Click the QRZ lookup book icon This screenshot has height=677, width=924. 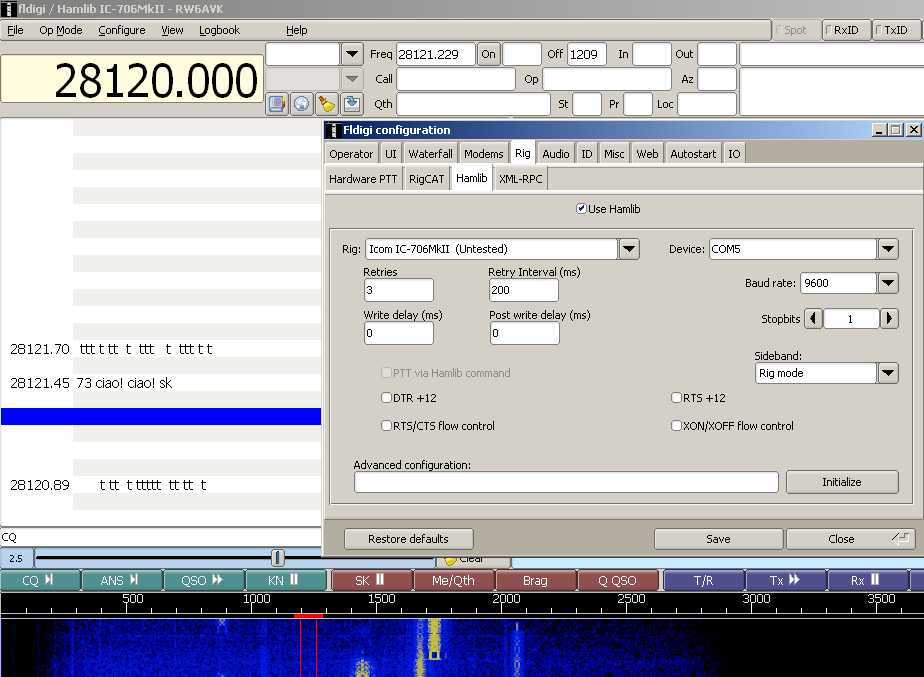(277, 103)
